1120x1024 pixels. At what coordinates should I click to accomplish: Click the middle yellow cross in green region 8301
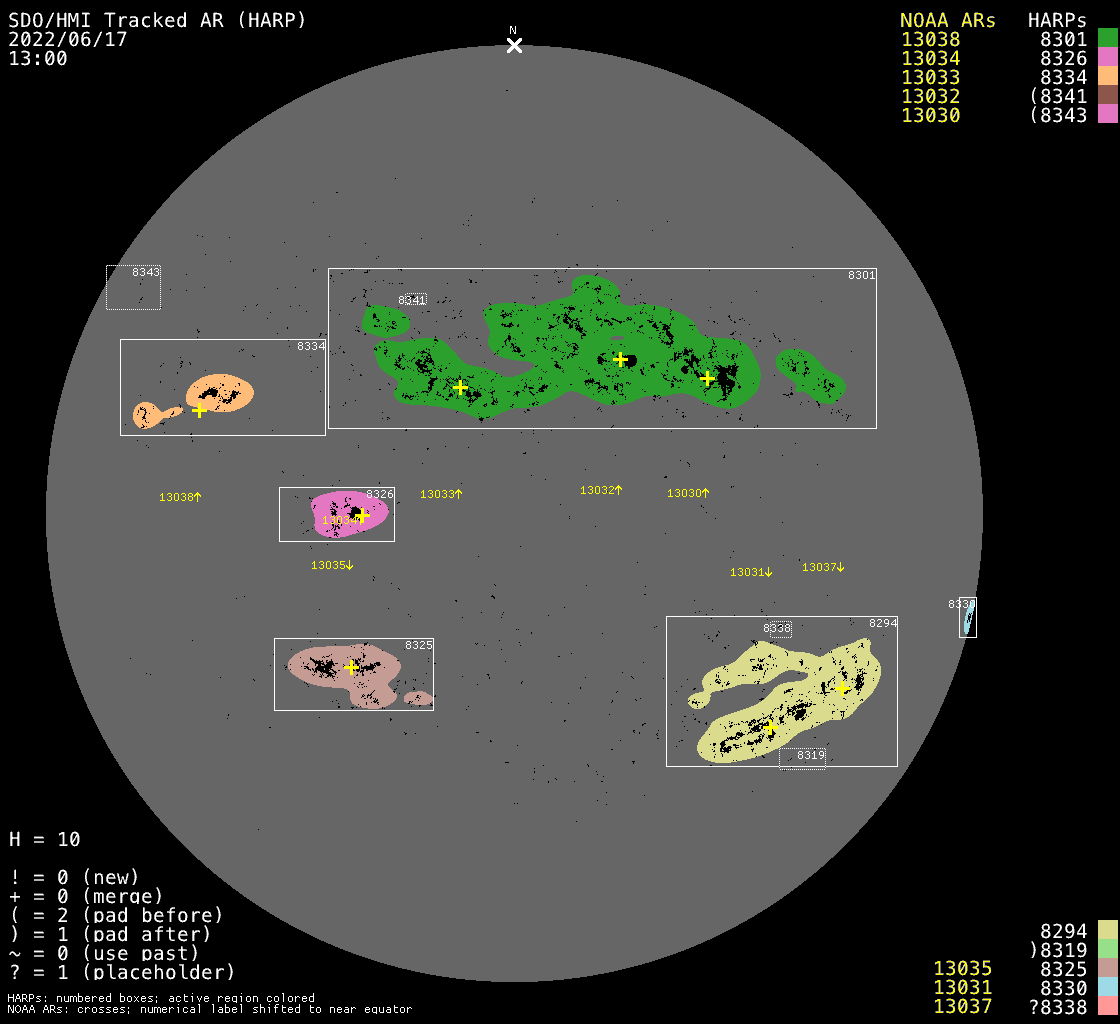click(620, 359)
